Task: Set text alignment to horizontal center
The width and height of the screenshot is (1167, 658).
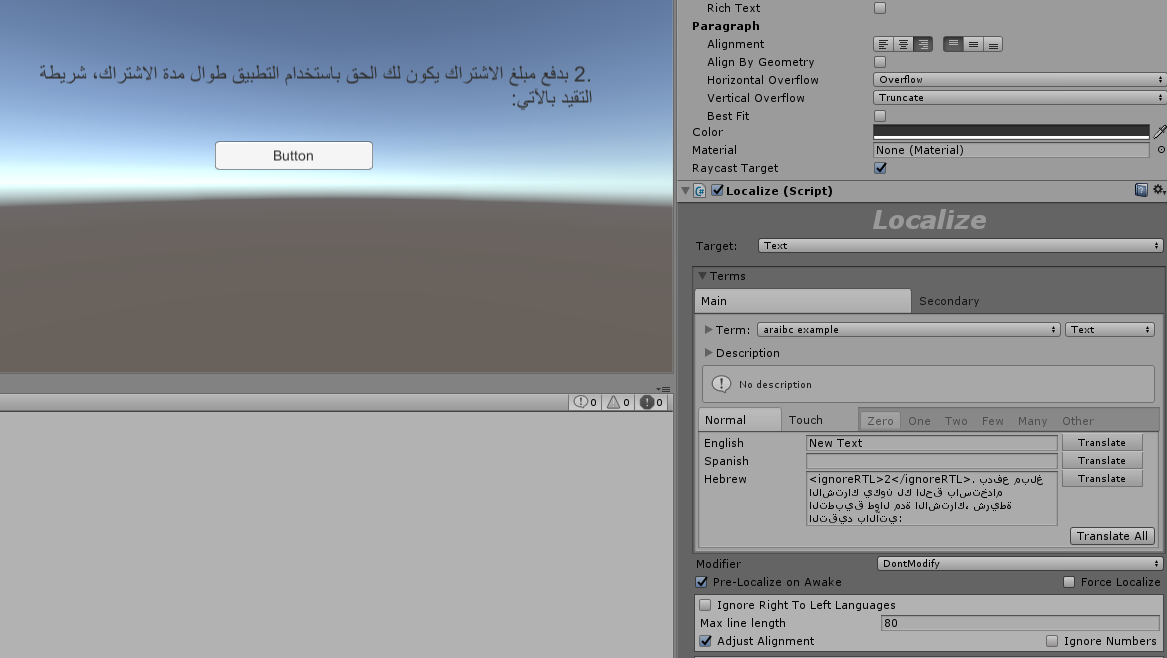Action: point(903,44)
